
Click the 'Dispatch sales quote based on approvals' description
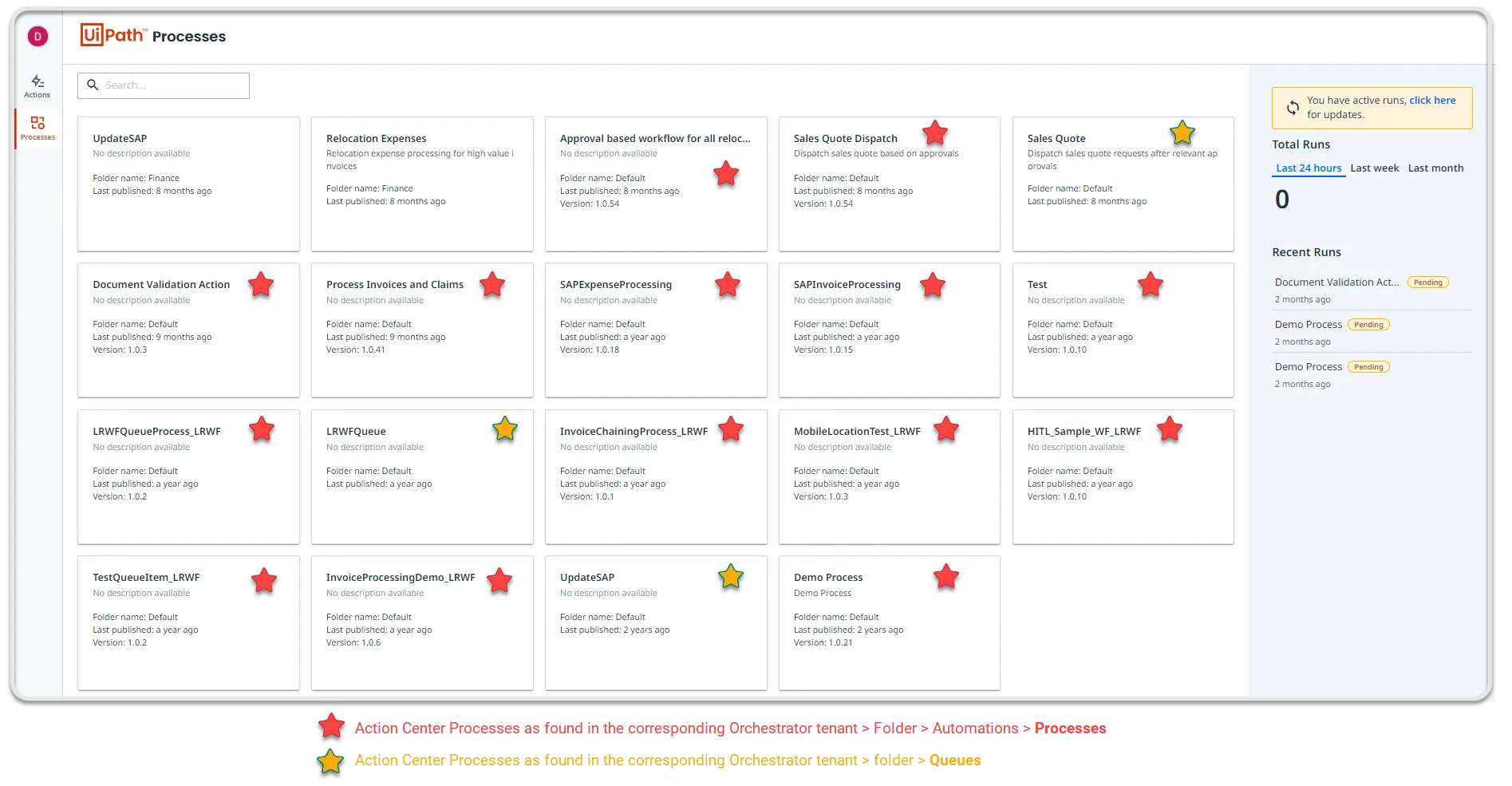point(876,154)
